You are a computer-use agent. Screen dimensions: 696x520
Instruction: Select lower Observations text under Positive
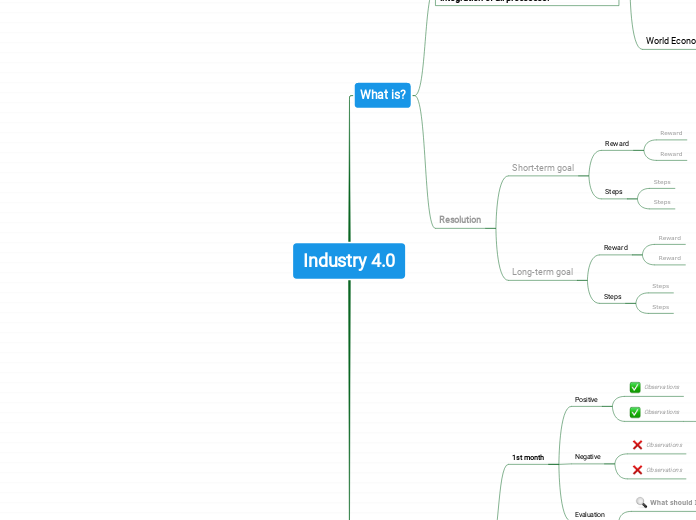click(661, 412)
